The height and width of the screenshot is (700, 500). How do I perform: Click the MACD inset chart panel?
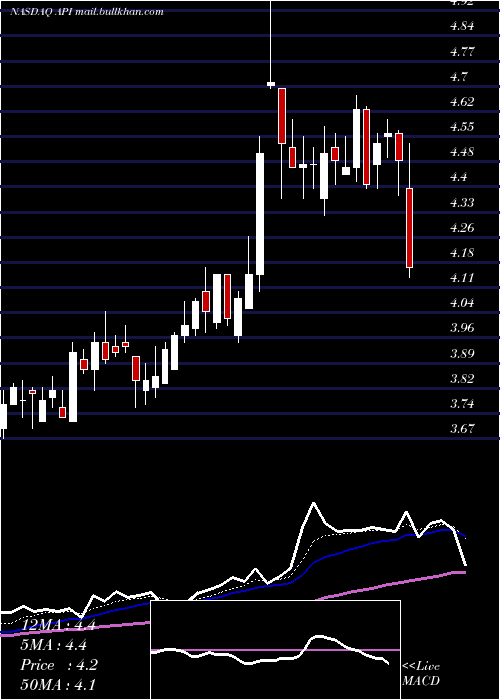[x=275, y=650]
